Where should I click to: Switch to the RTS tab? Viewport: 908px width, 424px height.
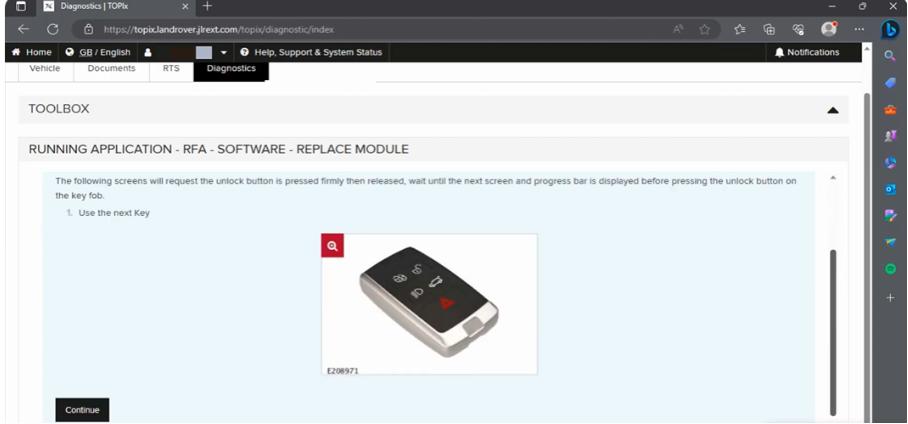171,68
